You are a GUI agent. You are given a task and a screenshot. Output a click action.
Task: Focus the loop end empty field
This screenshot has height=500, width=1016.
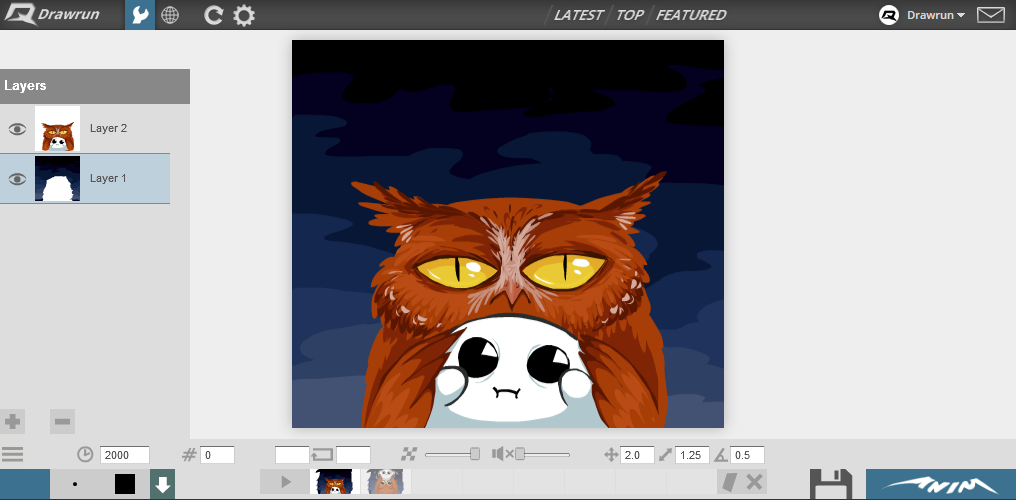click(353, 455)
